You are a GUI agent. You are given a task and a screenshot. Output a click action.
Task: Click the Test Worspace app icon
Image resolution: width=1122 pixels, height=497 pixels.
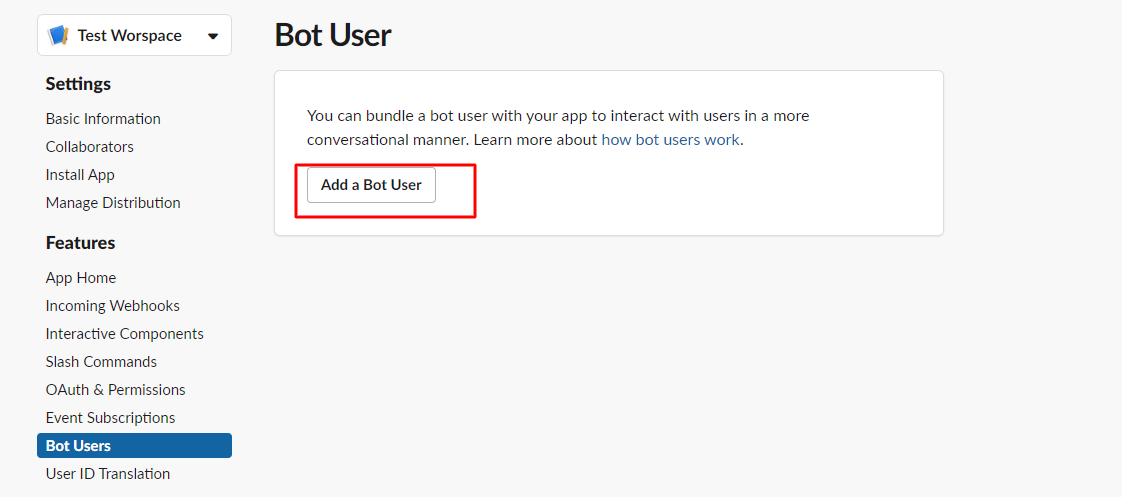[59, 36]
